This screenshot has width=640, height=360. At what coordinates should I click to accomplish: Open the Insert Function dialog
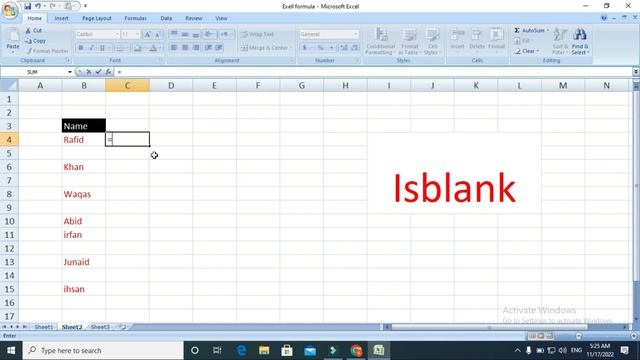(108, 72)
